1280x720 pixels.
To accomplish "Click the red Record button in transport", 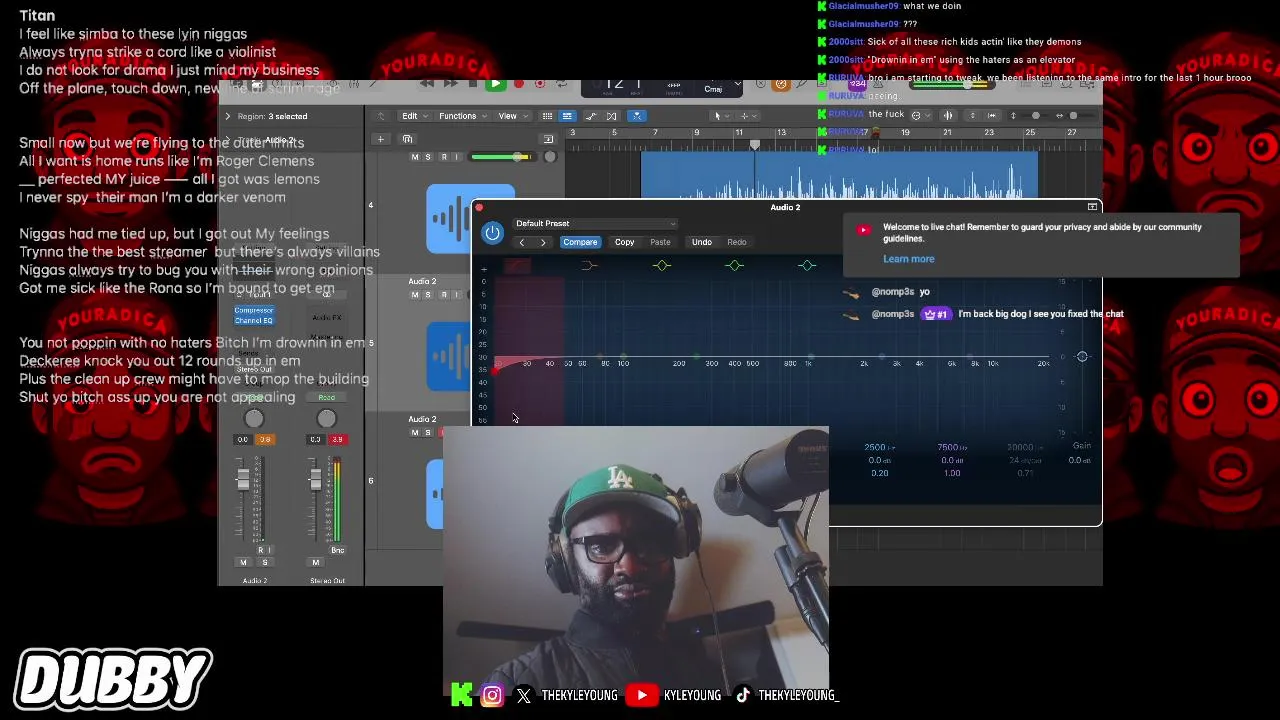I will pyautogui.click(x=519, y=84).
